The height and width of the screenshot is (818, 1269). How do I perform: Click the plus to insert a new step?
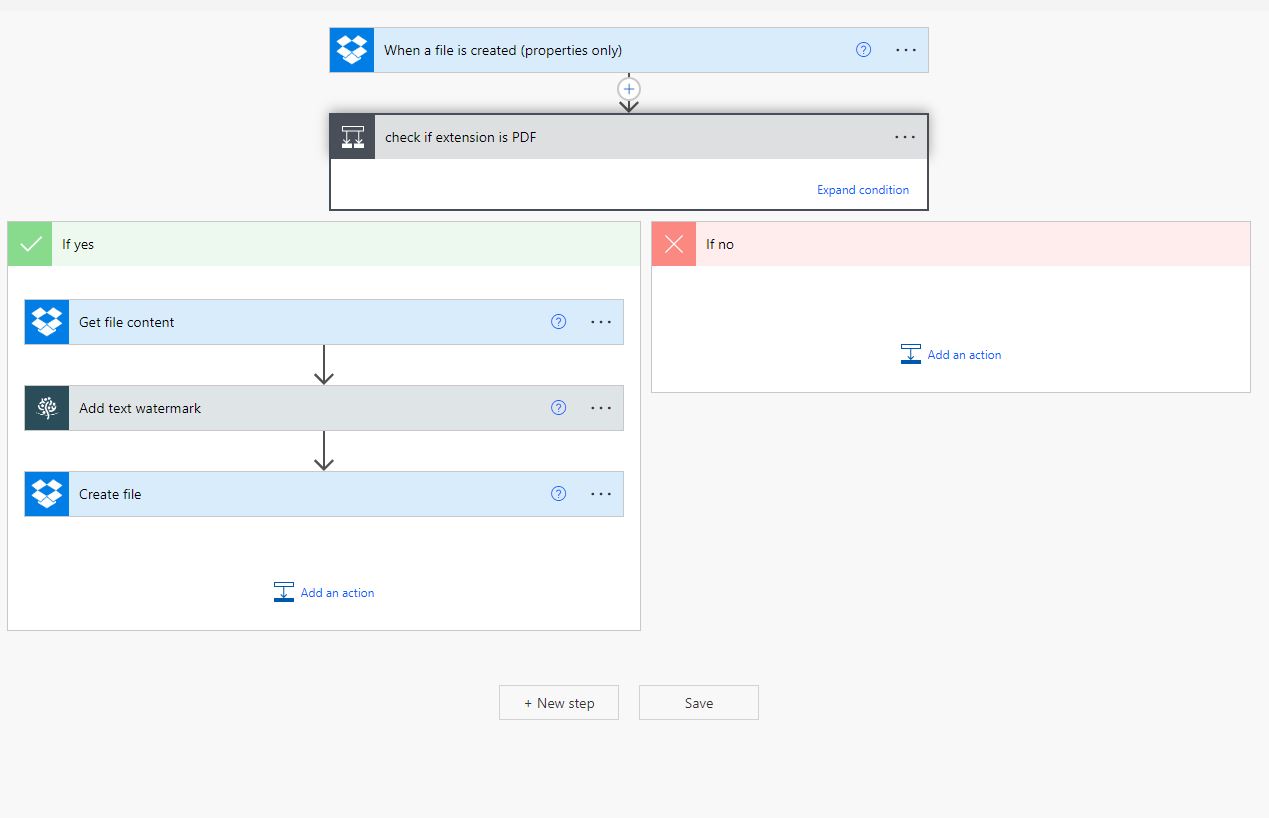tap(628, 89)
